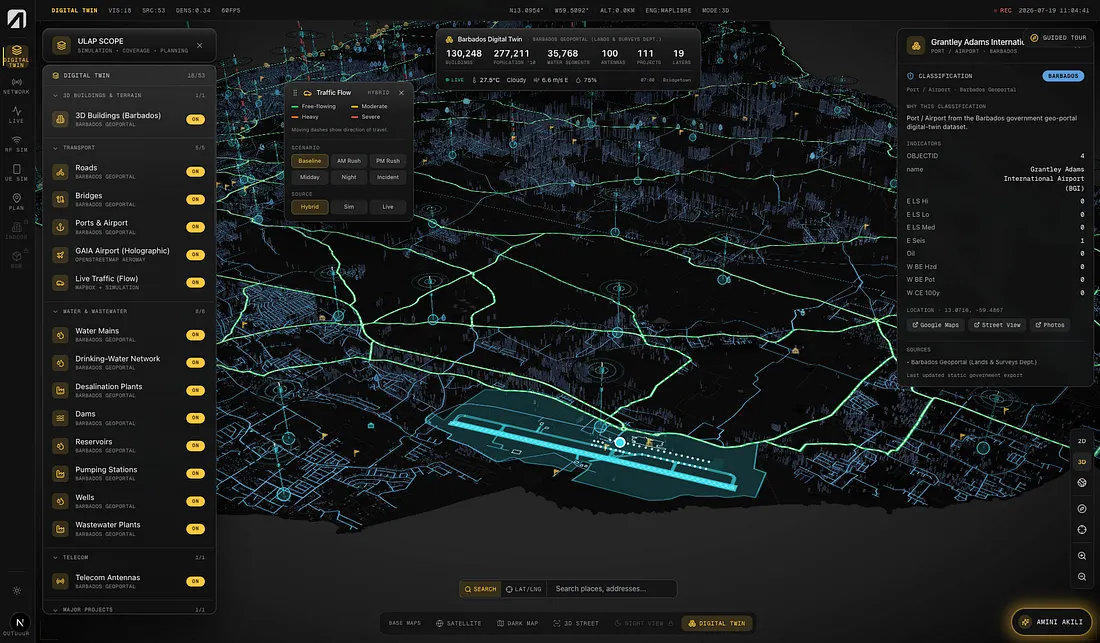Click the compass icon in map controls
The width and height of the screenshot is (1100, 643).
[1082, 508]
